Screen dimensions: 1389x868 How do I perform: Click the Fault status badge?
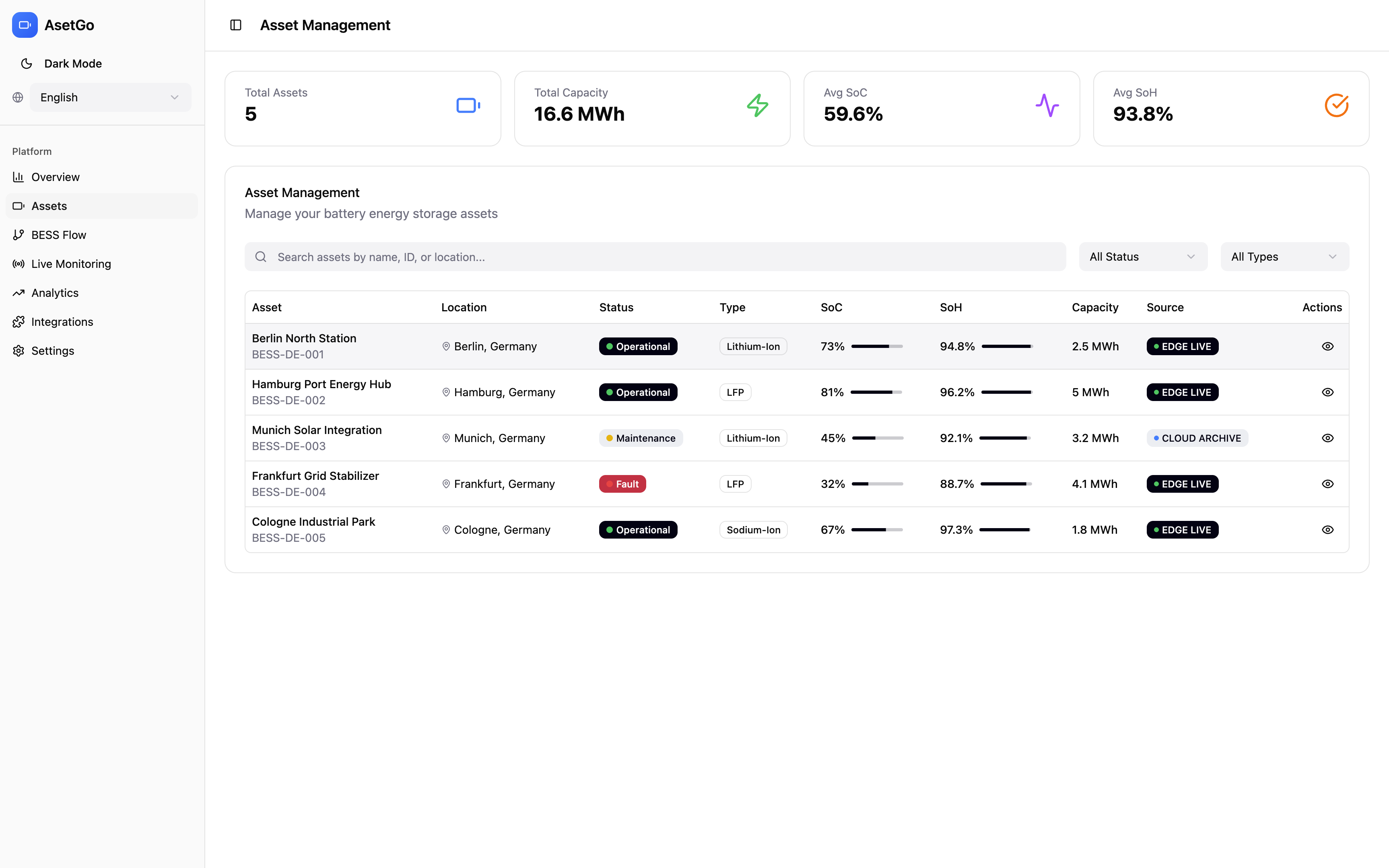coord(622,484)
